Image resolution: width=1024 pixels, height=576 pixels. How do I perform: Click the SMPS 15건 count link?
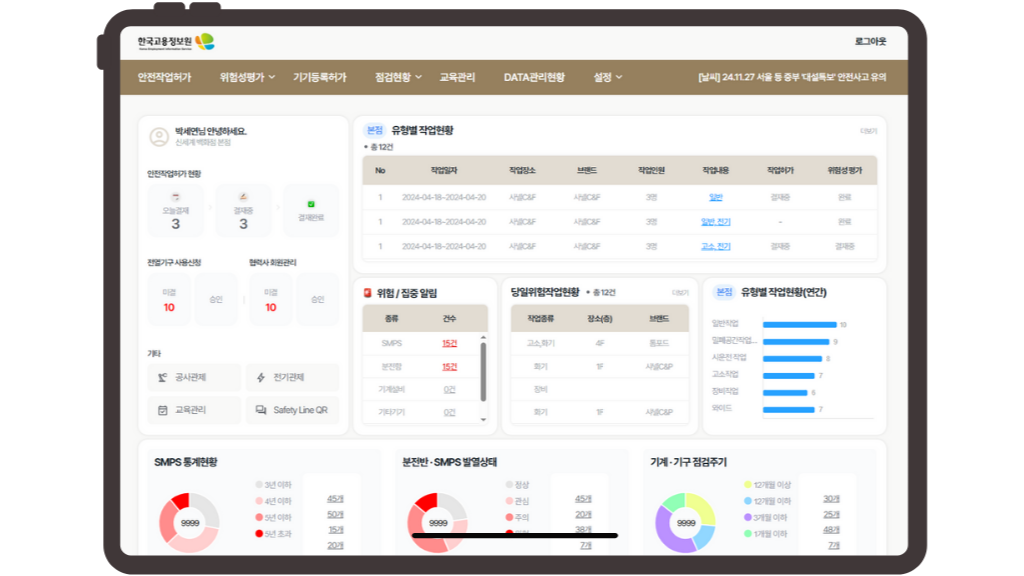pos(449,343)
